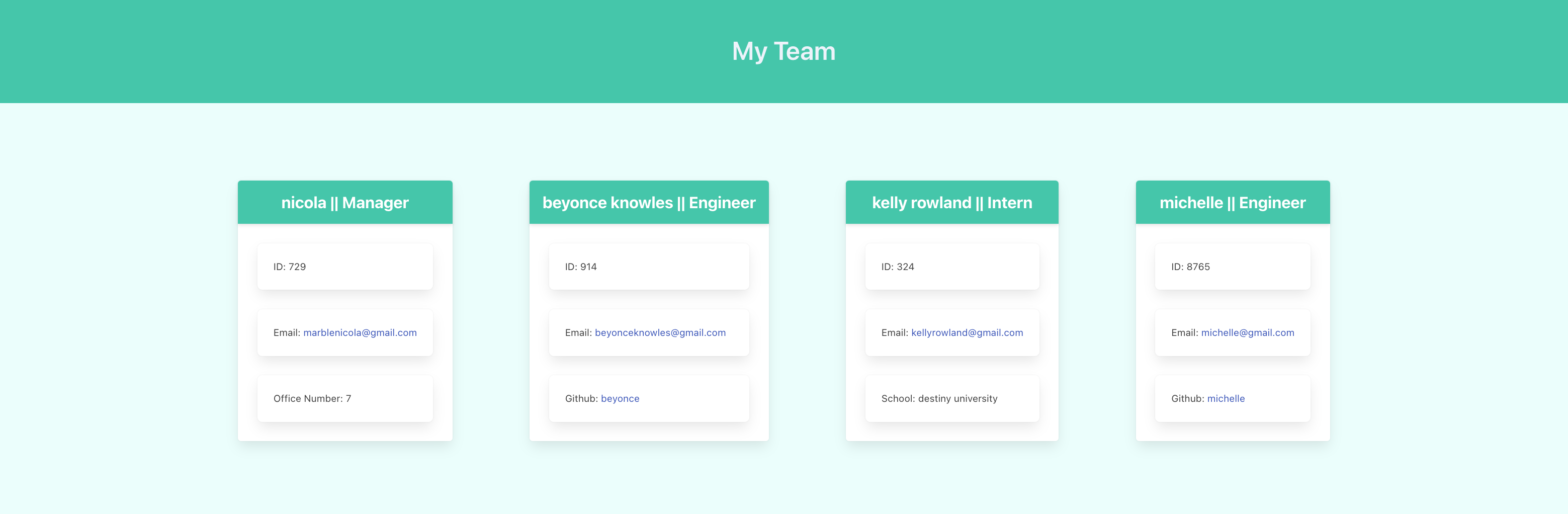Open michelle's Github profile link

1226,398
